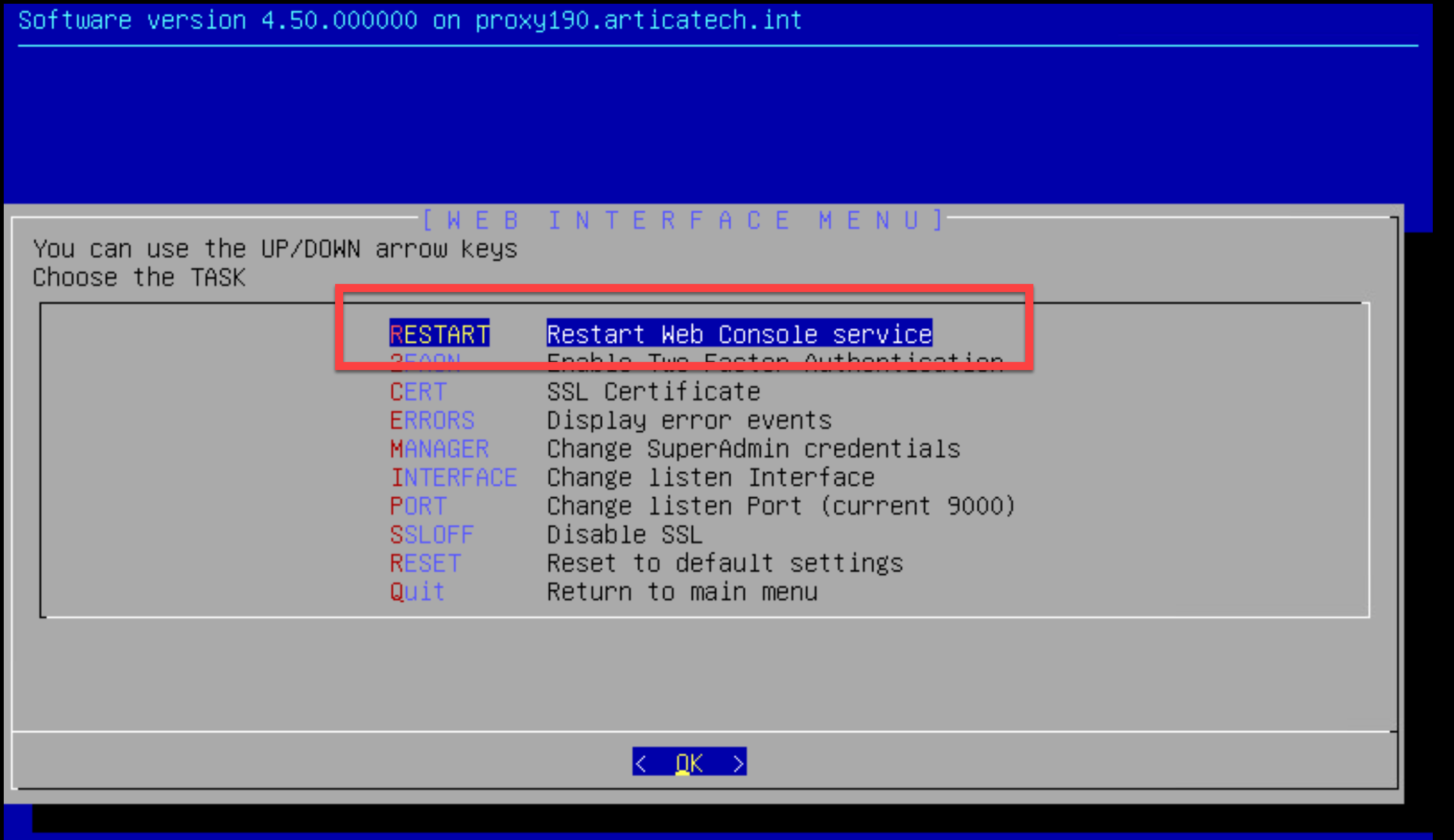
Task: Select the CERT menu entry
Action: [418, 392]
